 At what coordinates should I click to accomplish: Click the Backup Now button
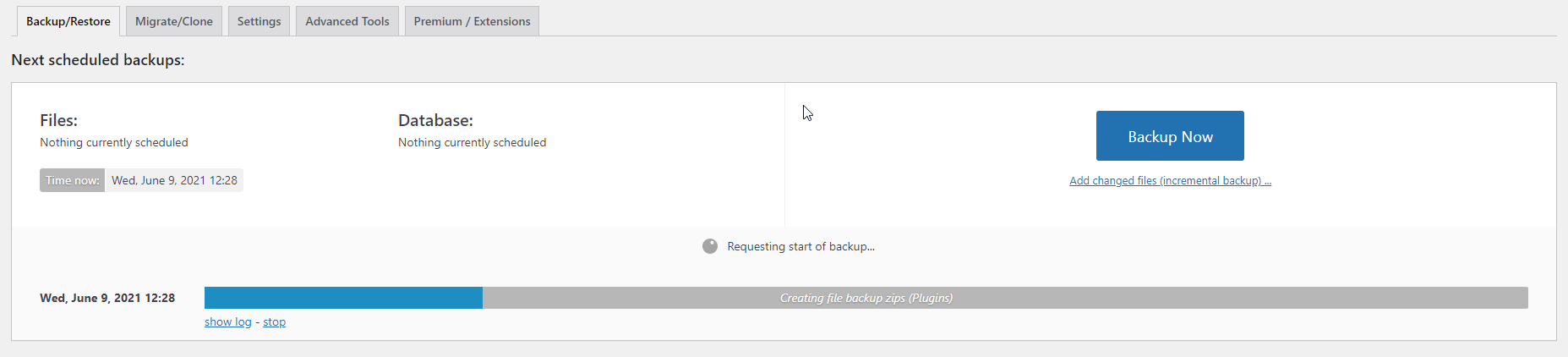(x=1170, y=135)
